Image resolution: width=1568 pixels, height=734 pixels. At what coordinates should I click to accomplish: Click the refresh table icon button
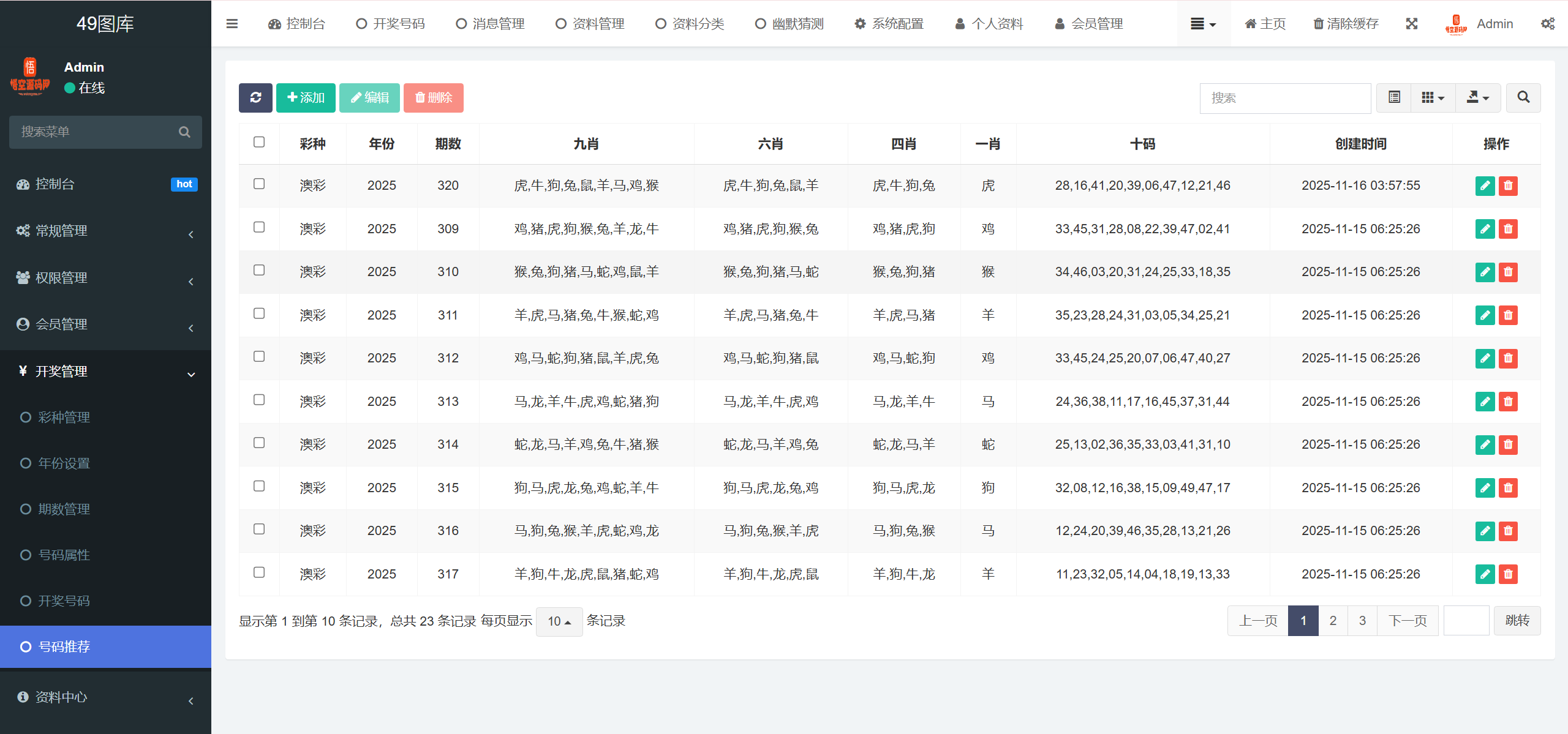click(x=255, y=98)
